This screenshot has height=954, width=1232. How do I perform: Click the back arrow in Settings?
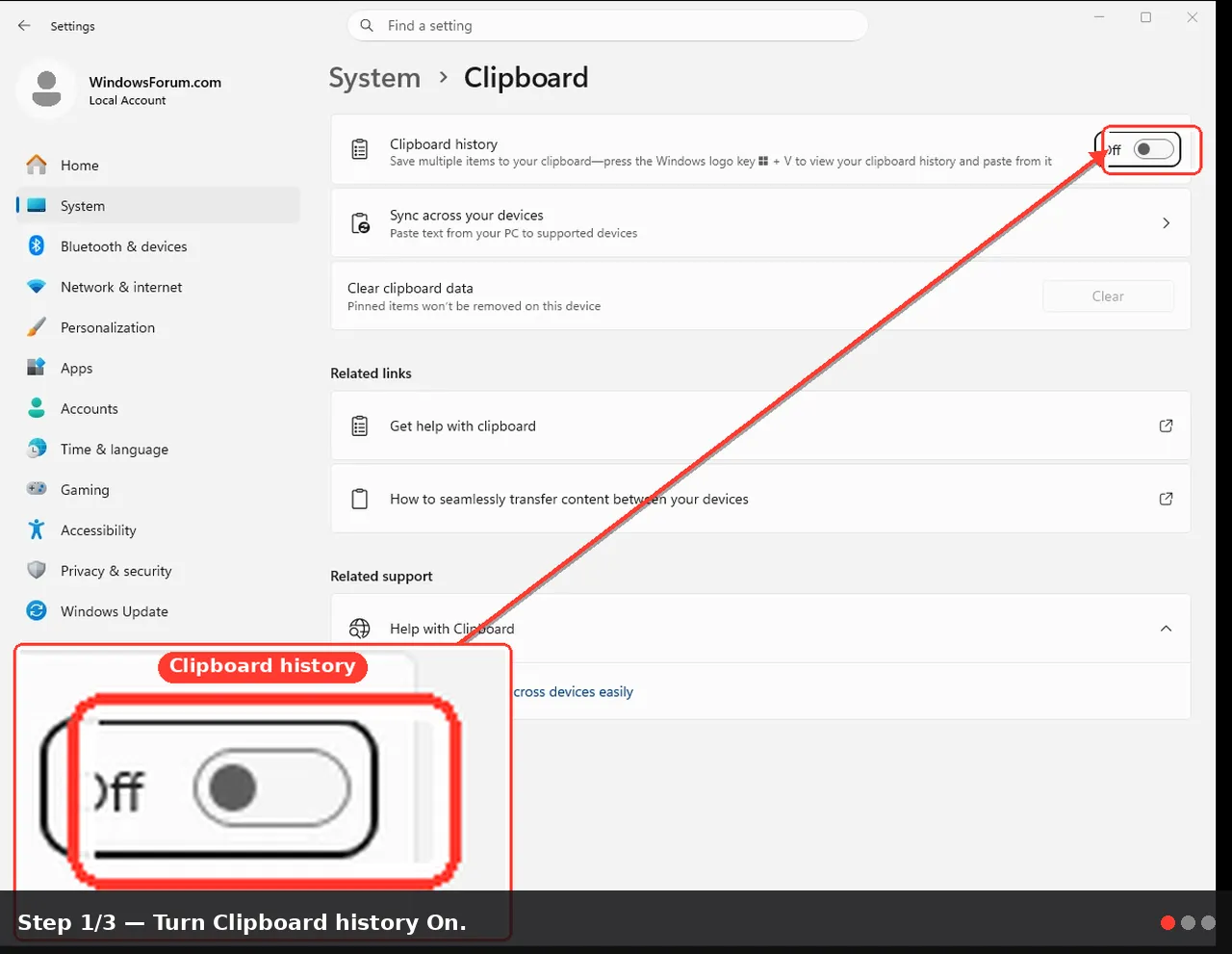pos(24,26)
